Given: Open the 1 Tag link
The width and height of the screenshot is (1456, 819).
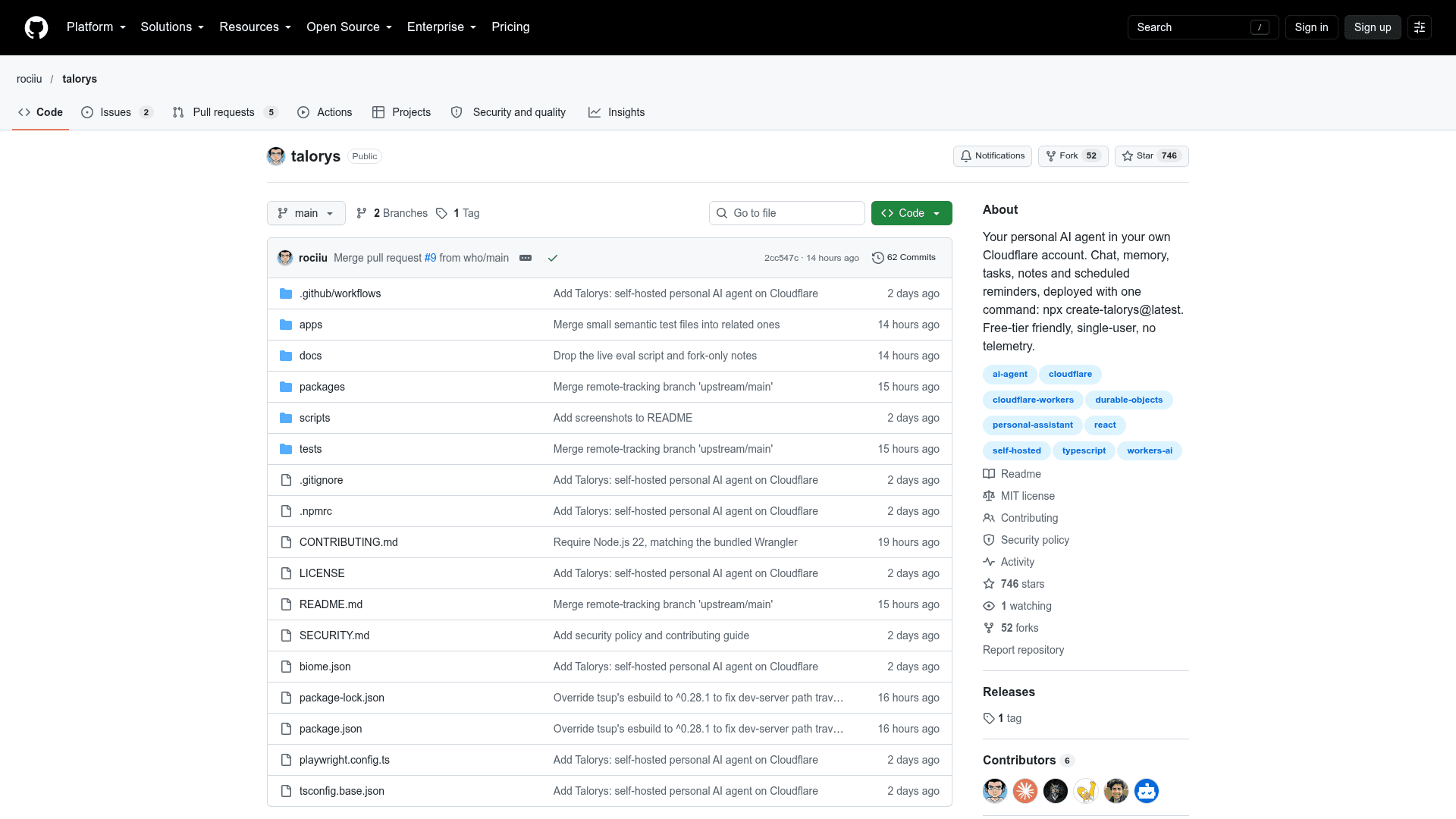Looking at the screenshot, I should pos(458,213).
